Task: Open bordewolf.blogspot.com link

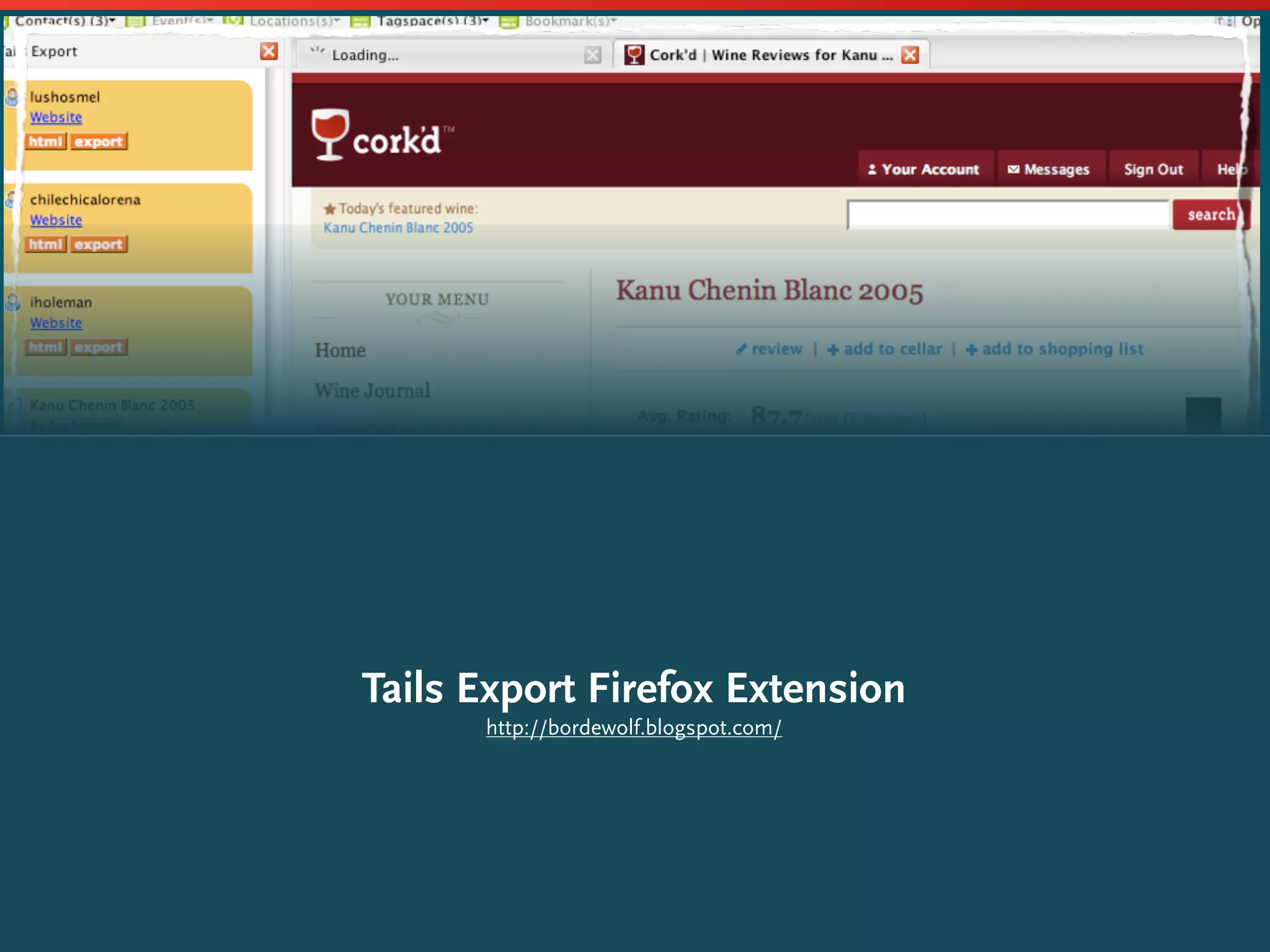Action: pos(634,727)
